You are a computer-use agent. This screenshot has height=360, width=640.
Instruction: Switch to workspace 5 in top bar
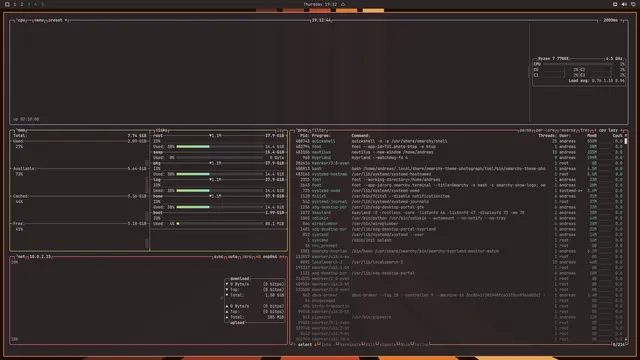42,4
